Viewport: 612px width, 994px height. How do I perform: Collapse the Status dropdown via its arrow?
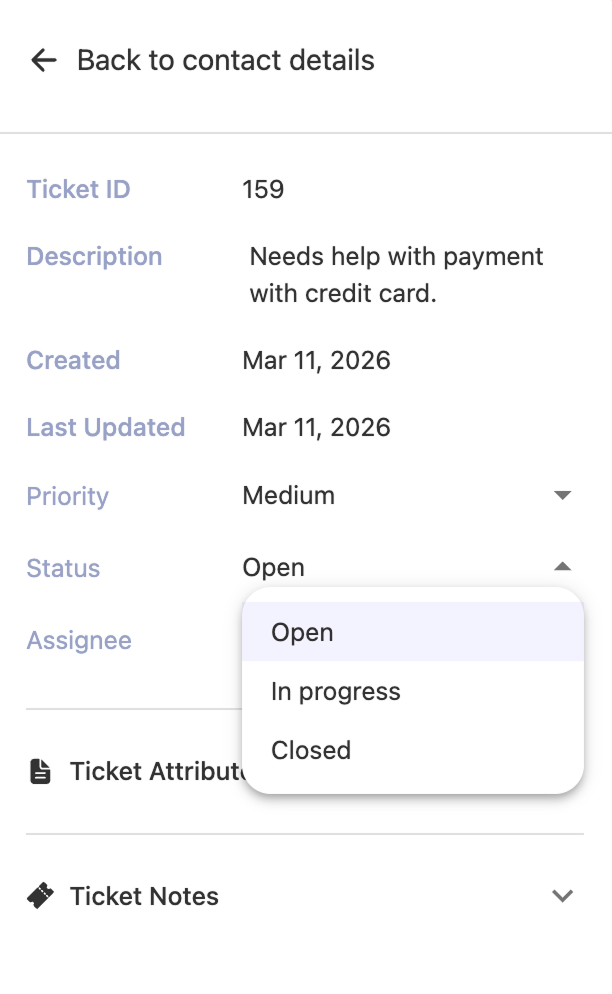coord(563,566)
